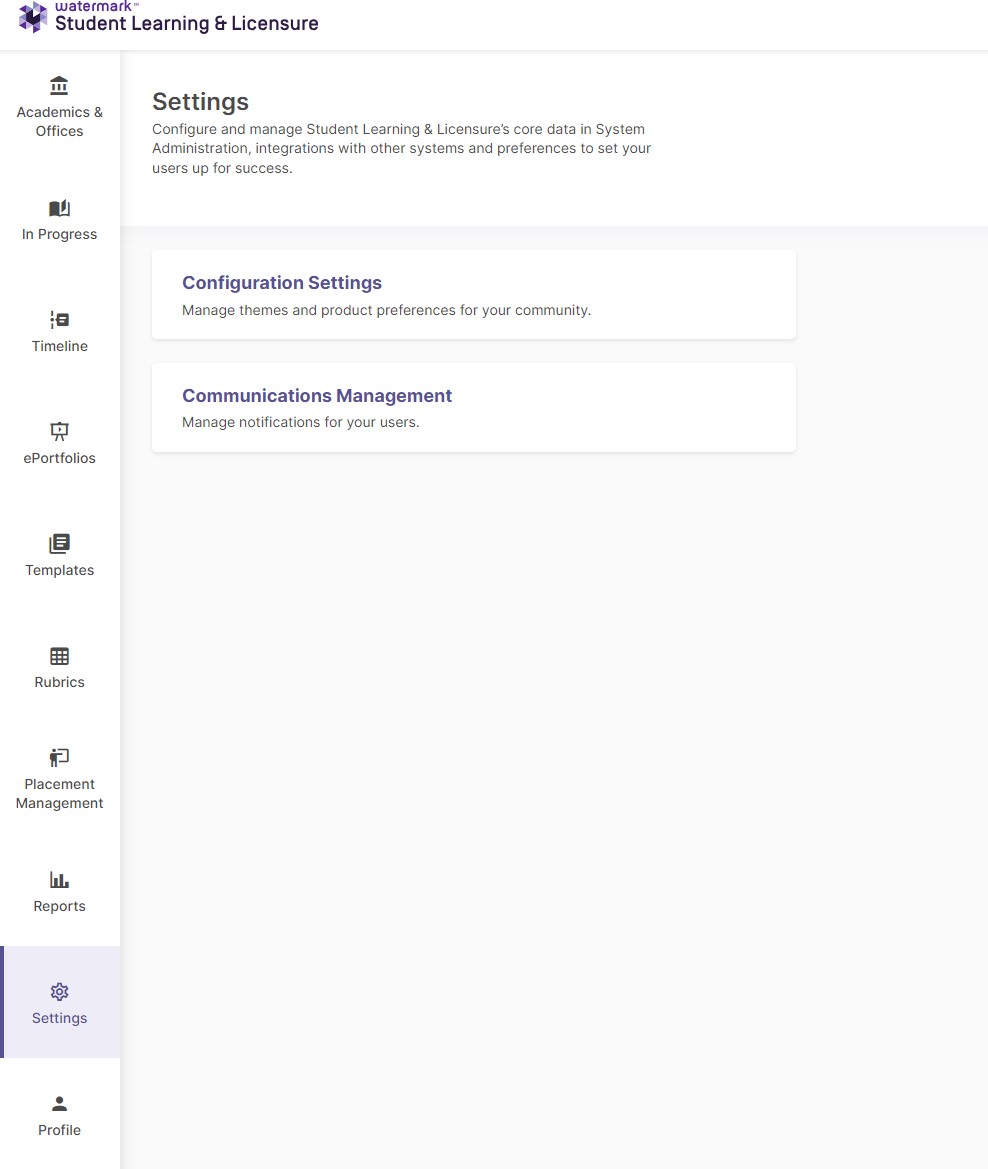Open Academics & Offices building icon

(59, 86)
